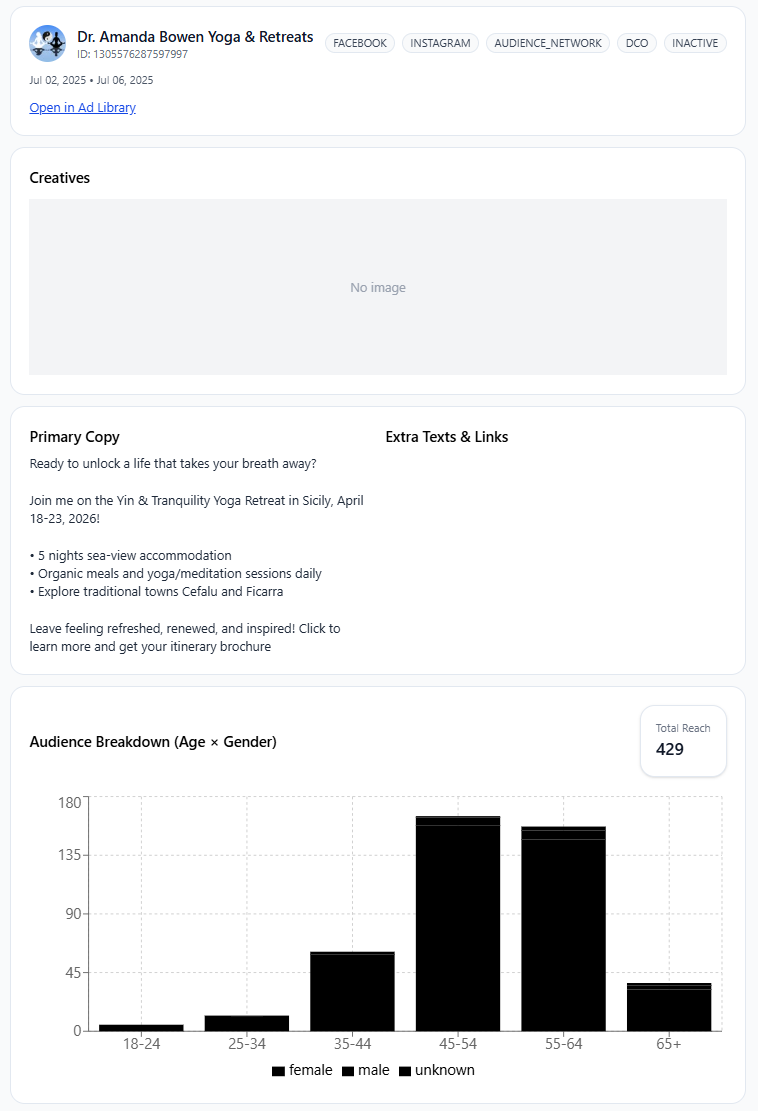Click the Total Reach card
The width and height of the screenshot is (758, 1111).
[x=683, y=741]
